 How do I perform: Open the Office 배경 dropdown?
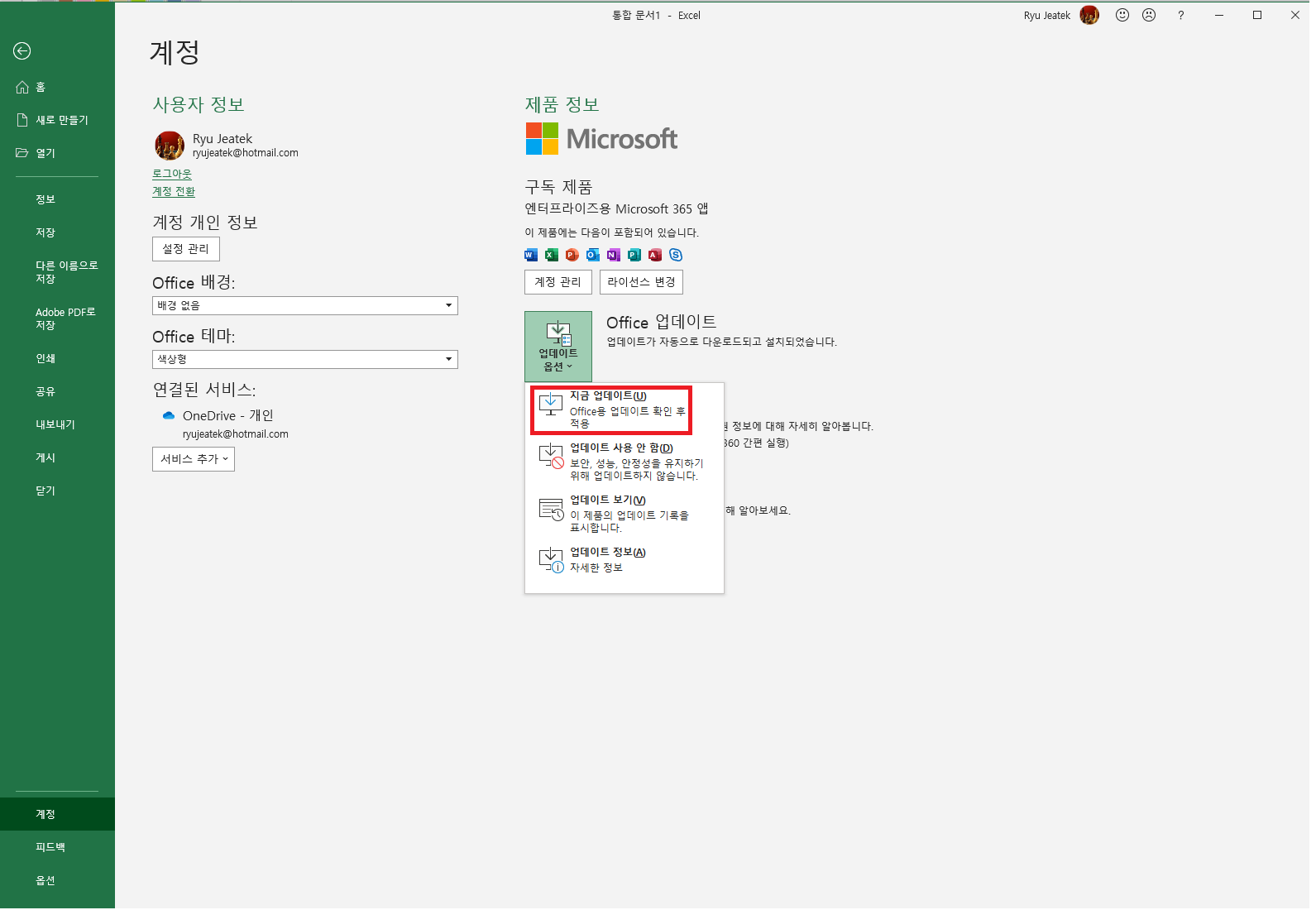click(305, 305)
